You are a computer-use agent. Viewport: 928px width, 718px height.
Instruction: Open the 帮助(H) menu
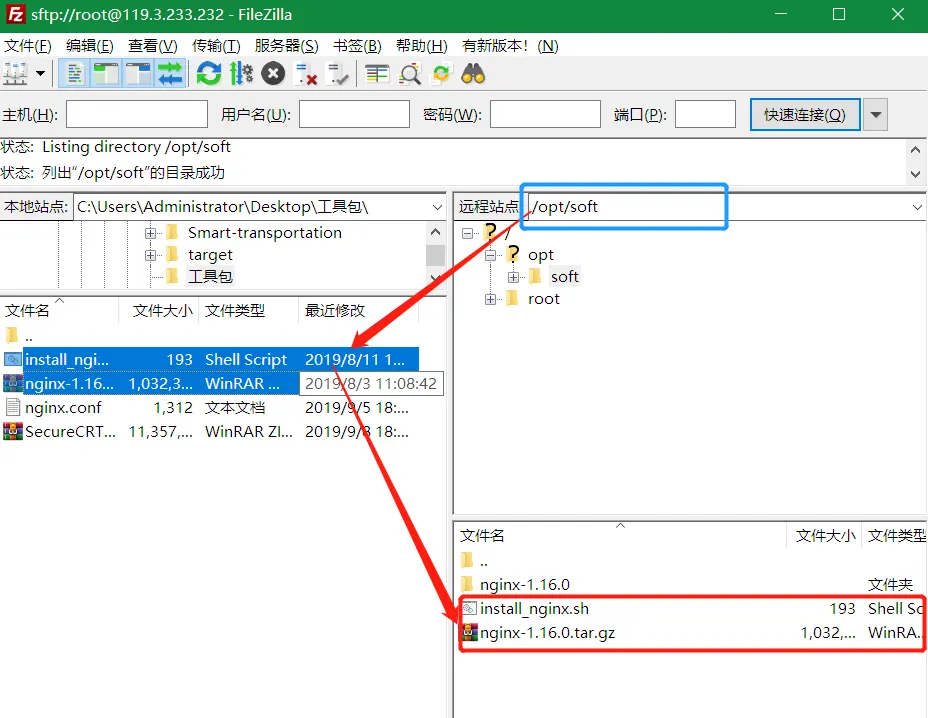coord(421,46)
